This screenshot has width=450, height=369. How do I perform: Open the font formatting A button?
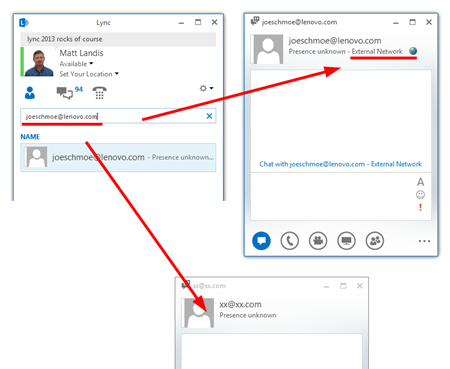(420, 182)
